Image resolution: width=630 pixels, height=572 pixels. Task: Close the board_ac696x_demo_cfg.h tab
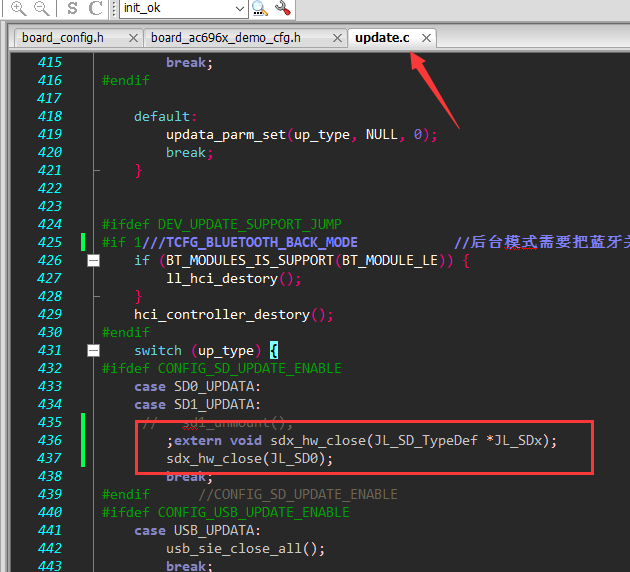pyautogui.click(x=338, y=38)
